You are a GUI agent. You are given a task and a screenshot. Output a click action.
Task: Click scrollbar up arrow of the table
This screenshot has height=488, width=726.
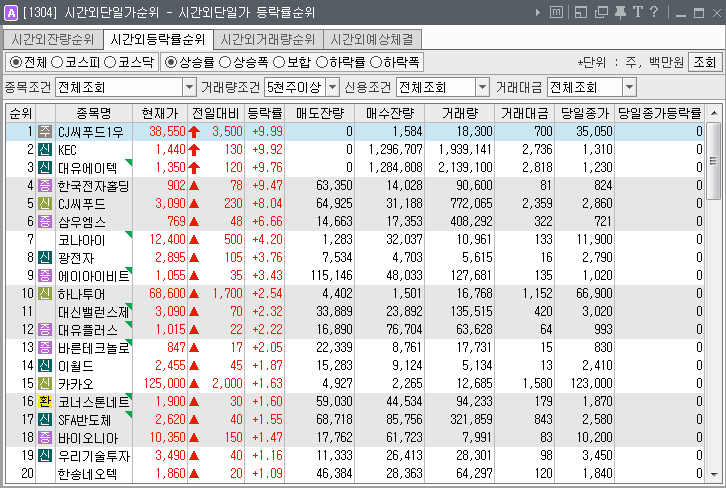[714, 113]
